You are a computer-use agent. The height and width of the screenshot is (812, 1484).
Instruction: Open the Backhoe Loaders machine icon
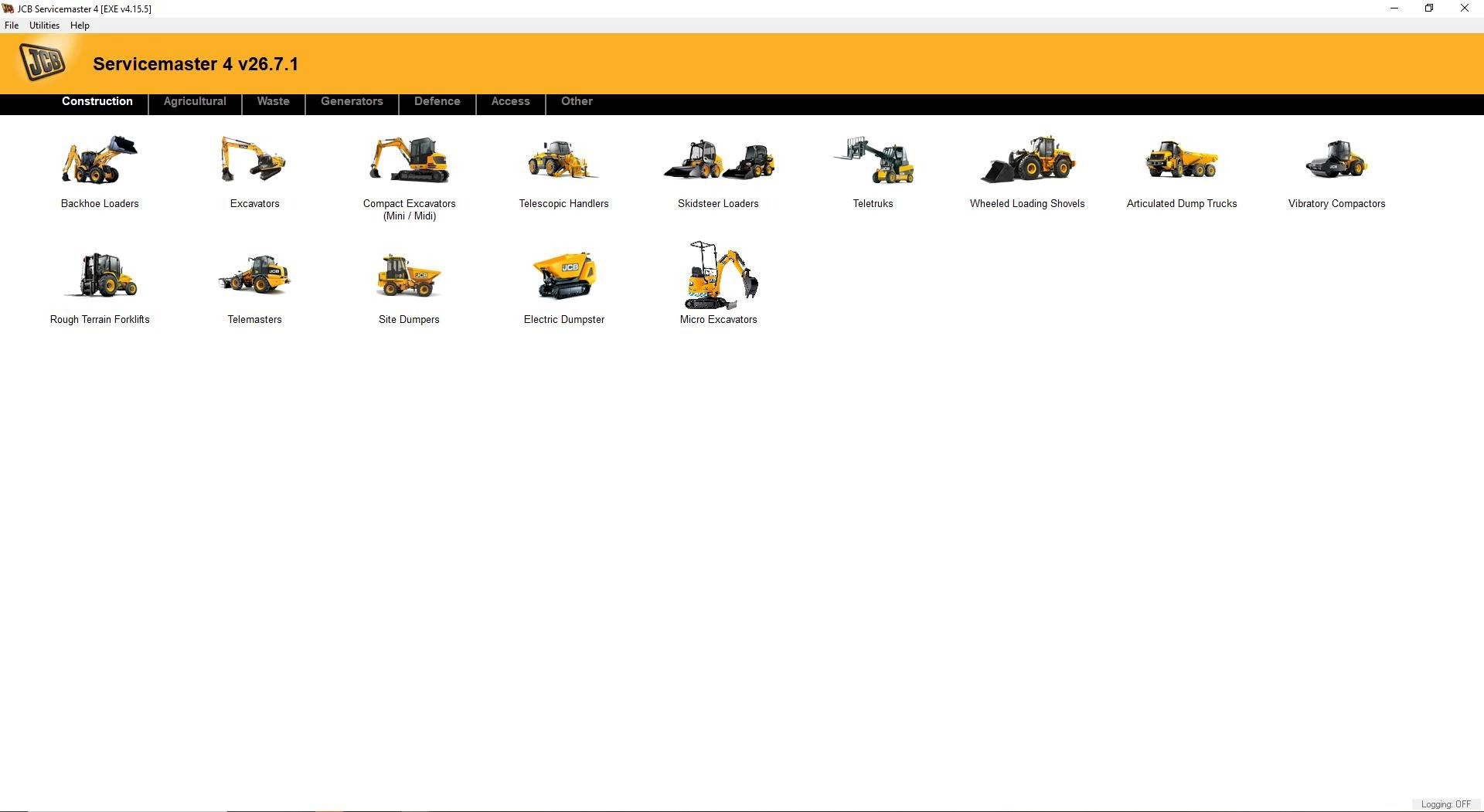[x=100, y=160]
